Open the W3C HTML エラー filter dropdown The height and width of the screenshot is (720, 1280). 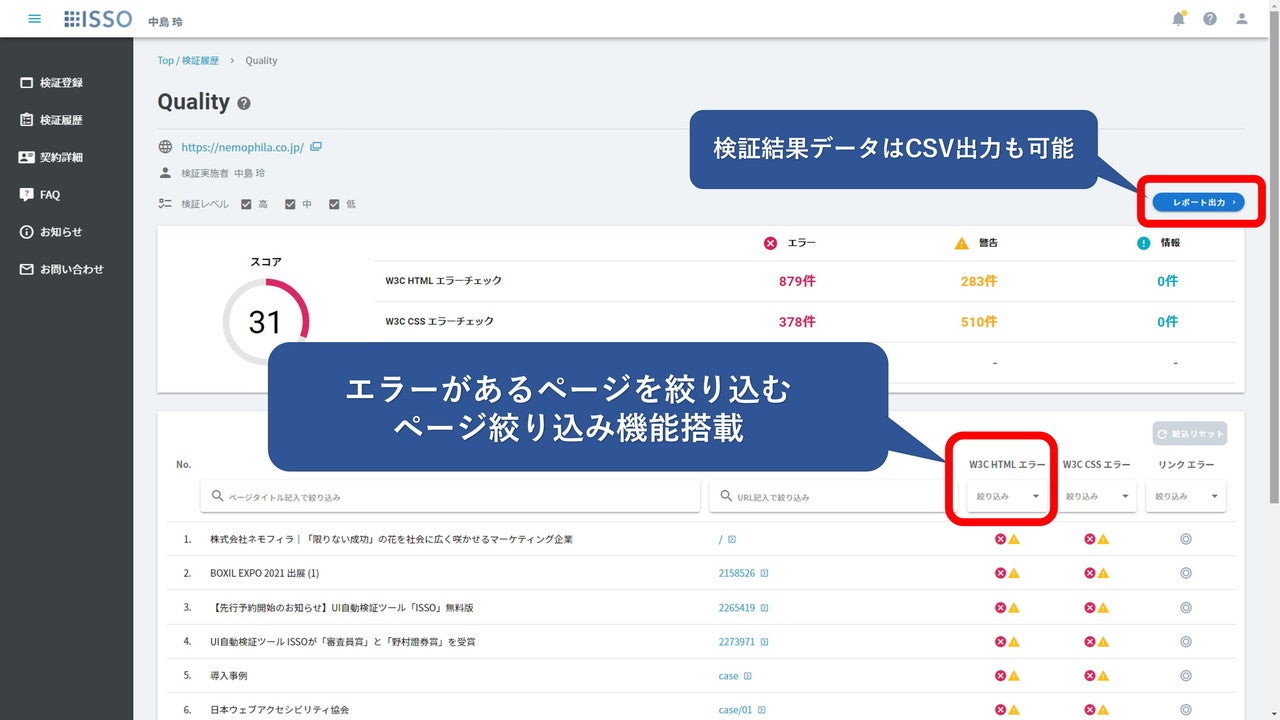[x=1007, y=497]
